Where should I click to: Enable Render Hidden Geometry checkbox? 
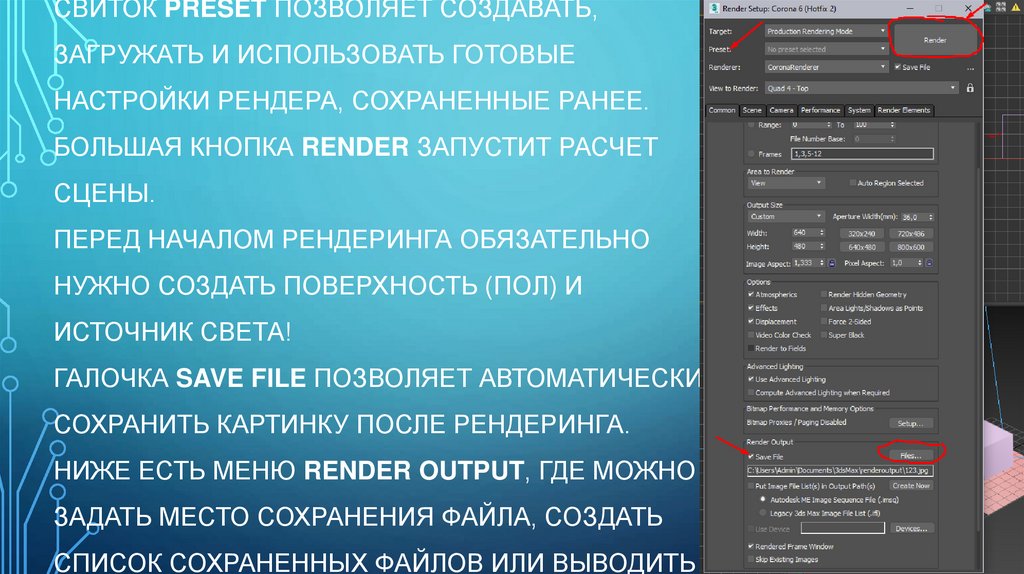(x=824, y=295)
